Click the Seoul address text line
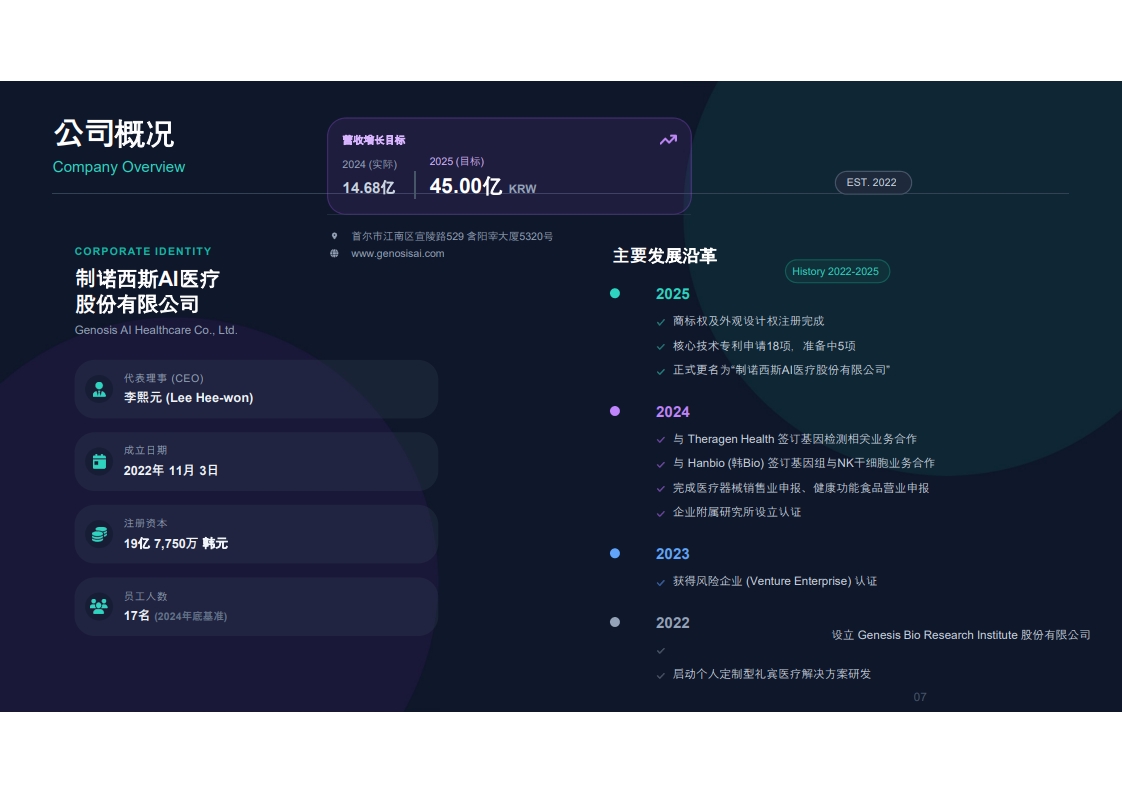The image size is (1122, 793). pyautogui.click(x=452, y=236)
